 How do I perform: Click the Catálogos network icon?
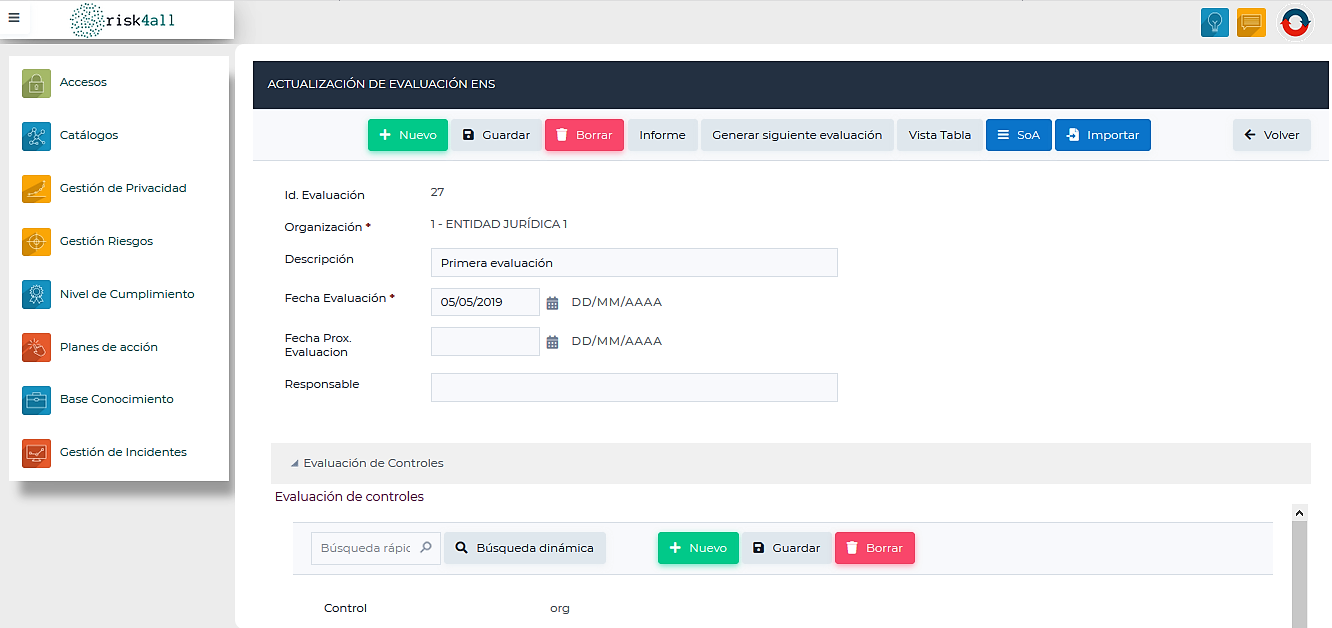click(x=36, y=136)
